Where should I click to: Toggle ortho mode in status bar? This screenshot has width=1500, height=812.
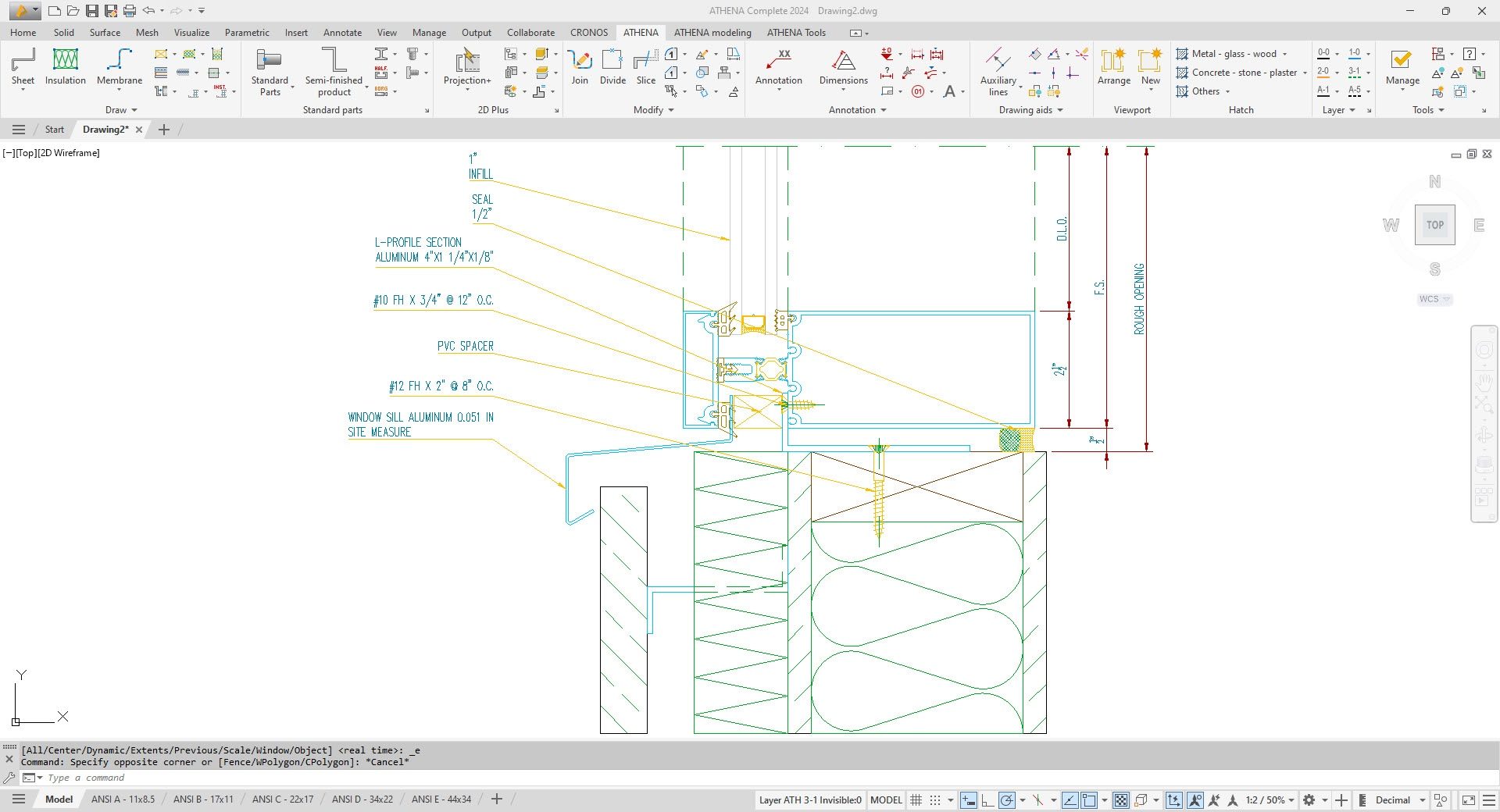coord(987,800)
